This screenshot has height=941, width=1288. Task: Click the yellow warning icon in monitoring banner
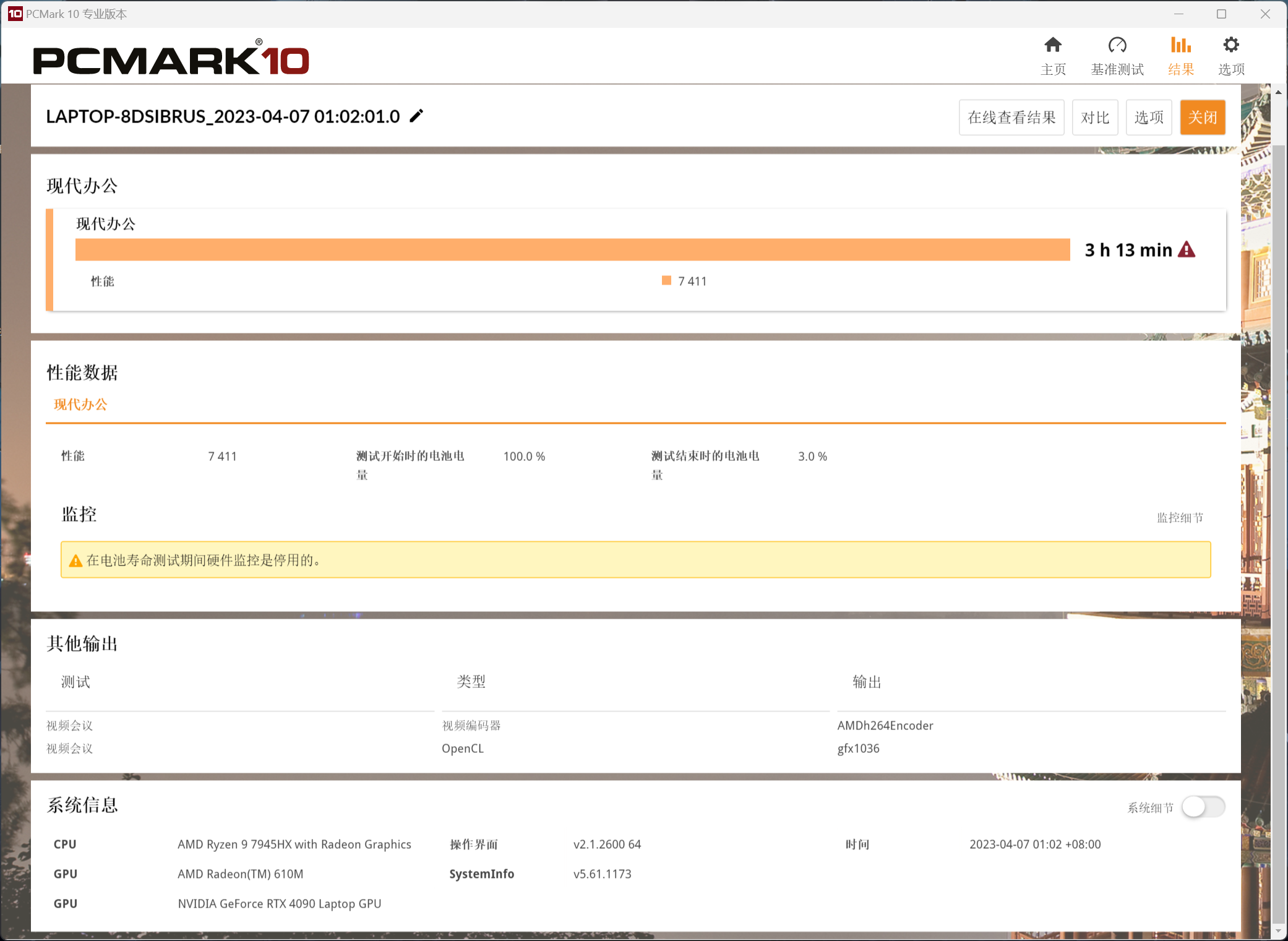[x=75, y=561]
